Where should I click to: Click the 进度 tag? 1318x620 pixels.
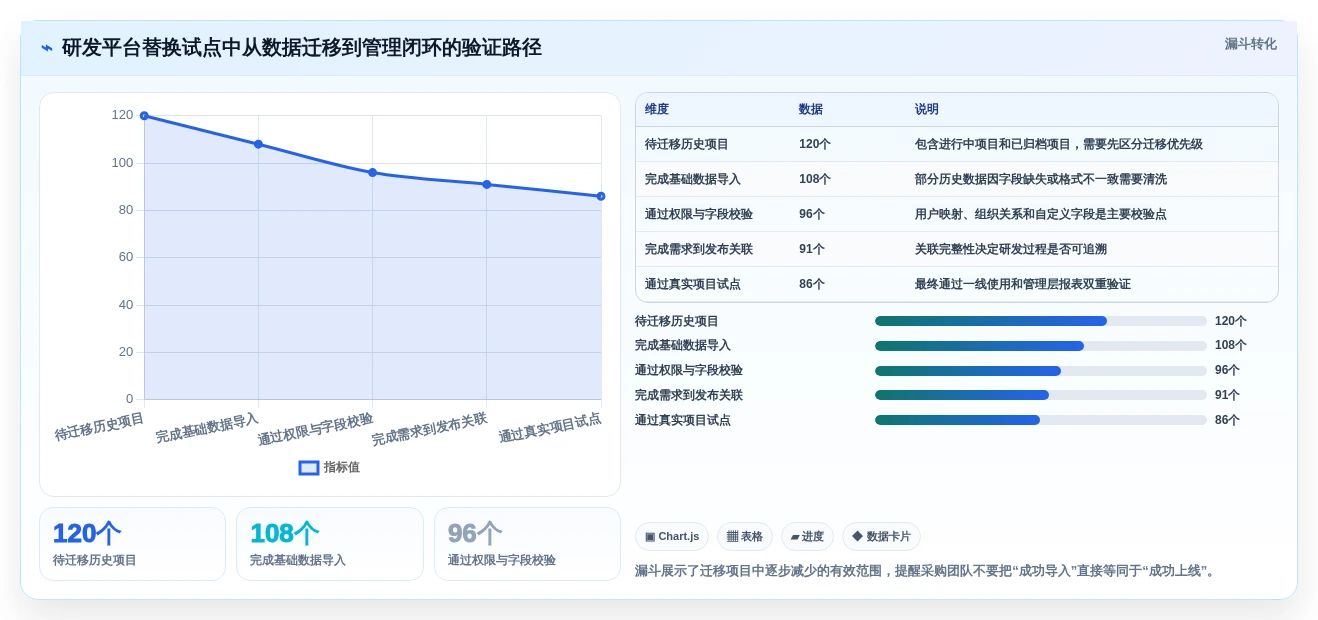[807, 537]
